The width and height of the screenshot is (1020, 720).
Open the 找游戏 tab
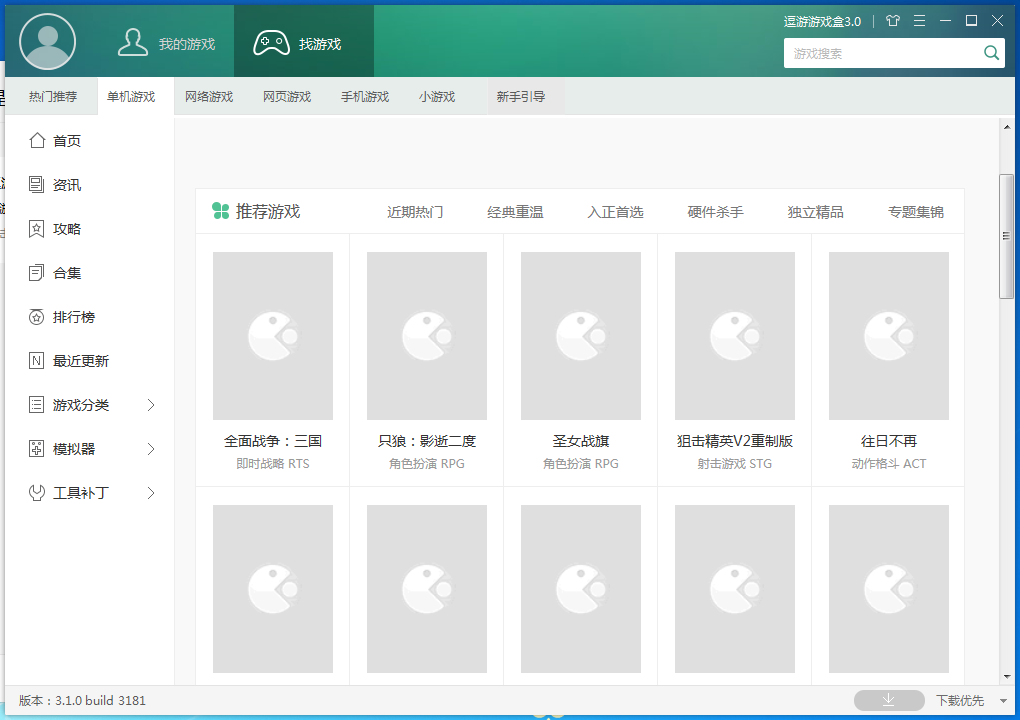tap(304, 43)
